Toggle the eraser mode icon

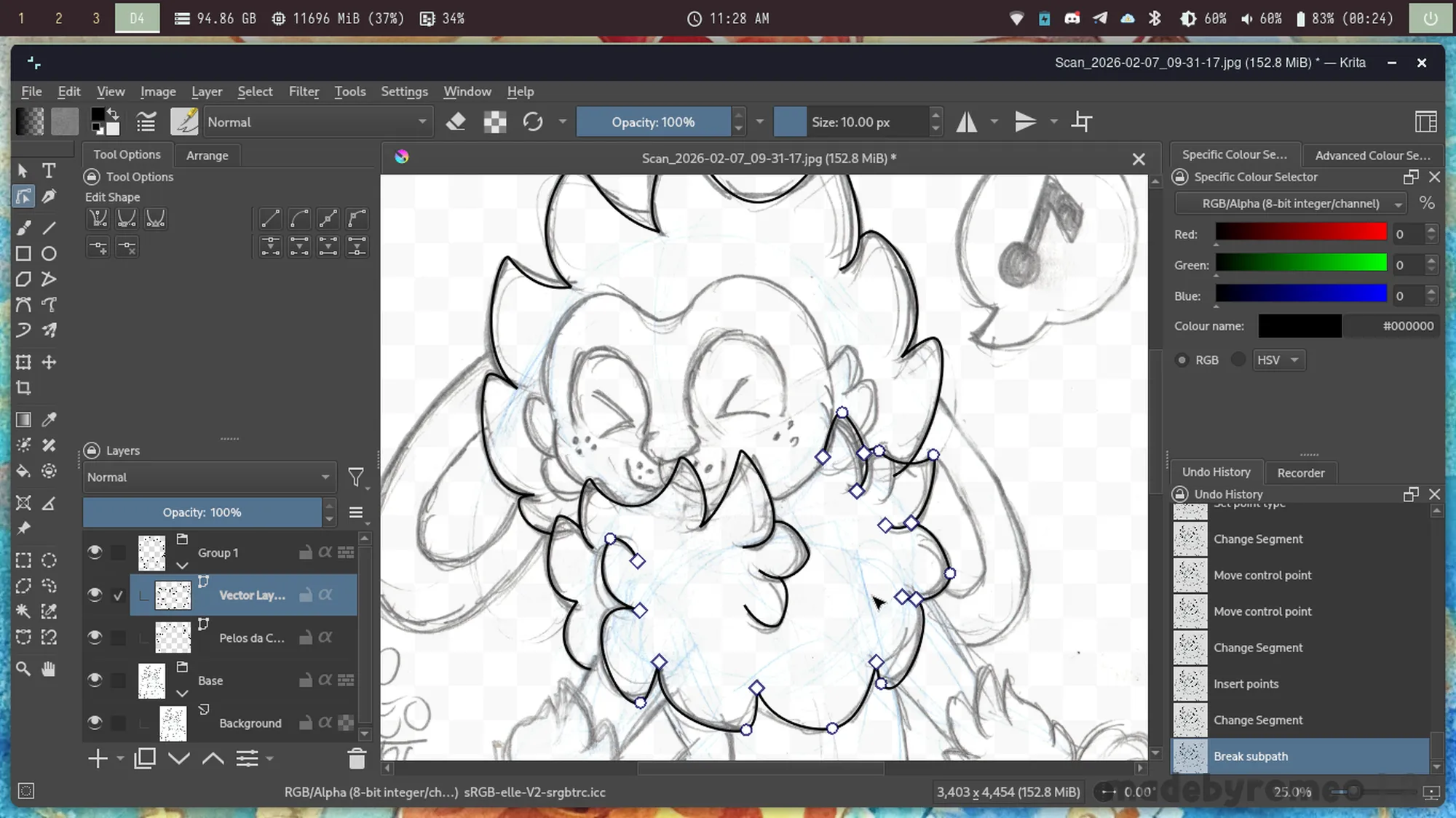[x=456, y=122]
